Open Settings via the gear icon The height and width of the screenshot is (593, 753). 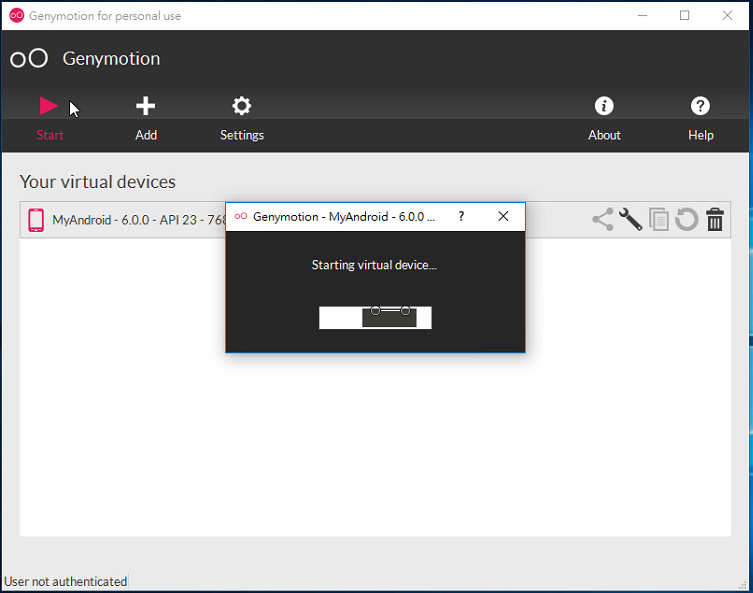pyautogui.click(x=242, y=106)
